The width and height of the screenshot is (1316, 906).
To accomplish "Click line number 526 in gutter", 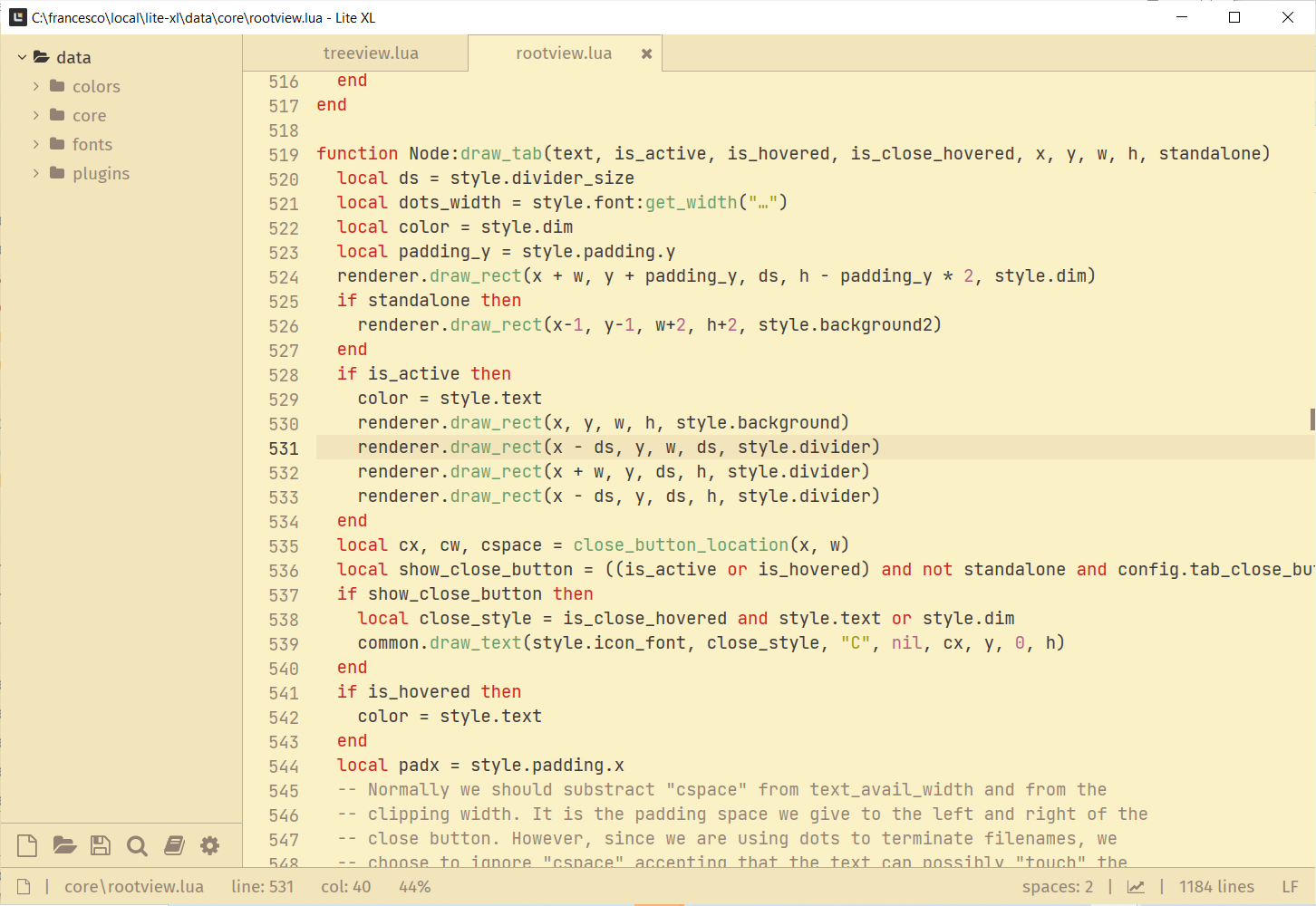I will (284, 326).
